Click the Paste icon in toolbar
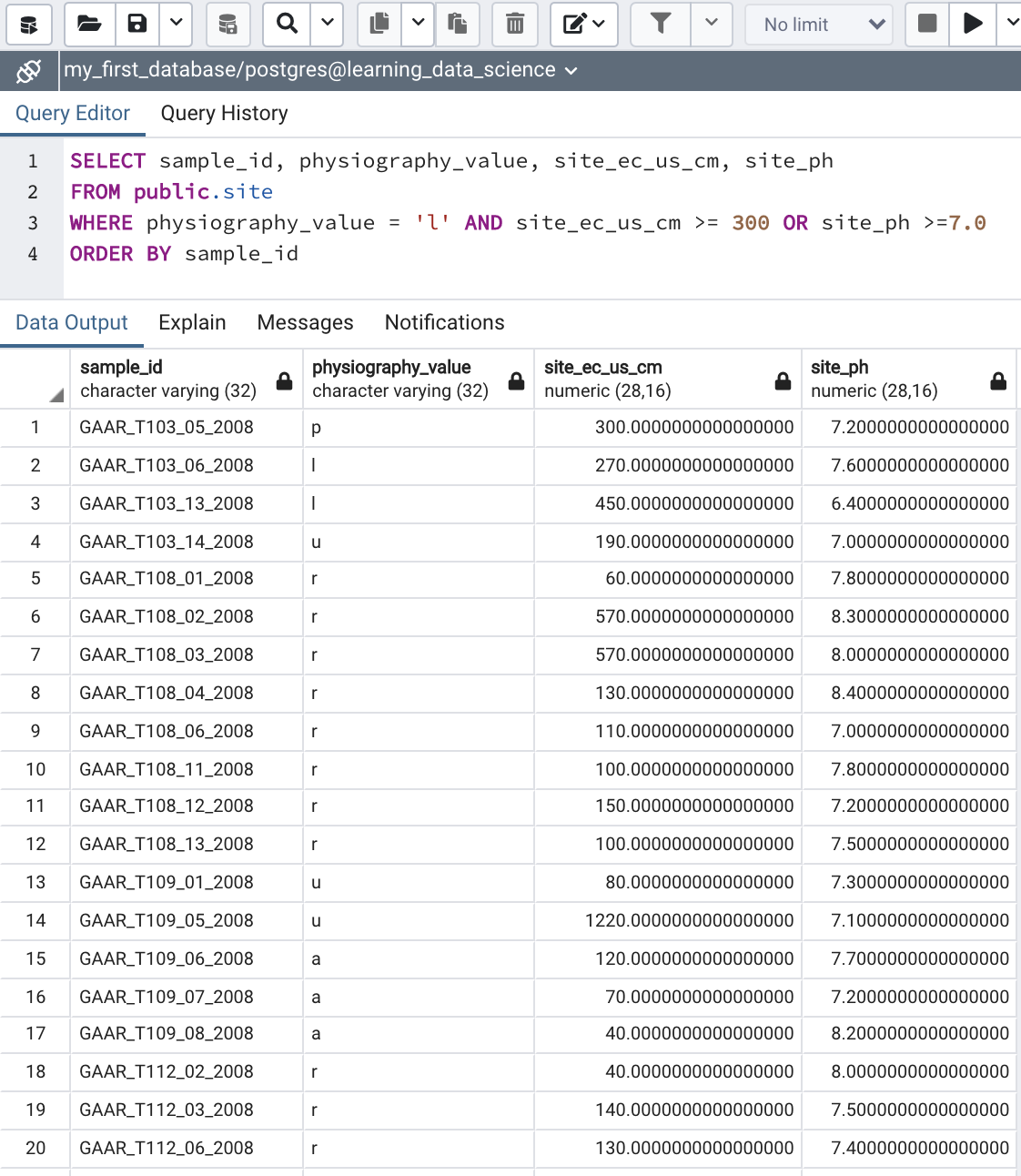The image size is (1021, 1176). (458, 24)
